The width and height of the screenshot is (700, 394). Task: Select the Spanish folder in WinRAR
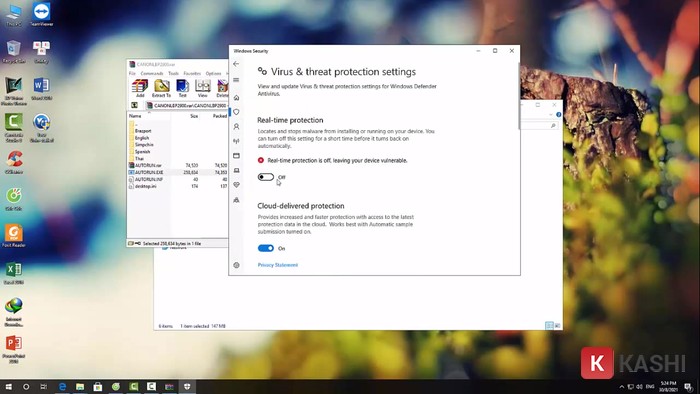pos(142,152)
